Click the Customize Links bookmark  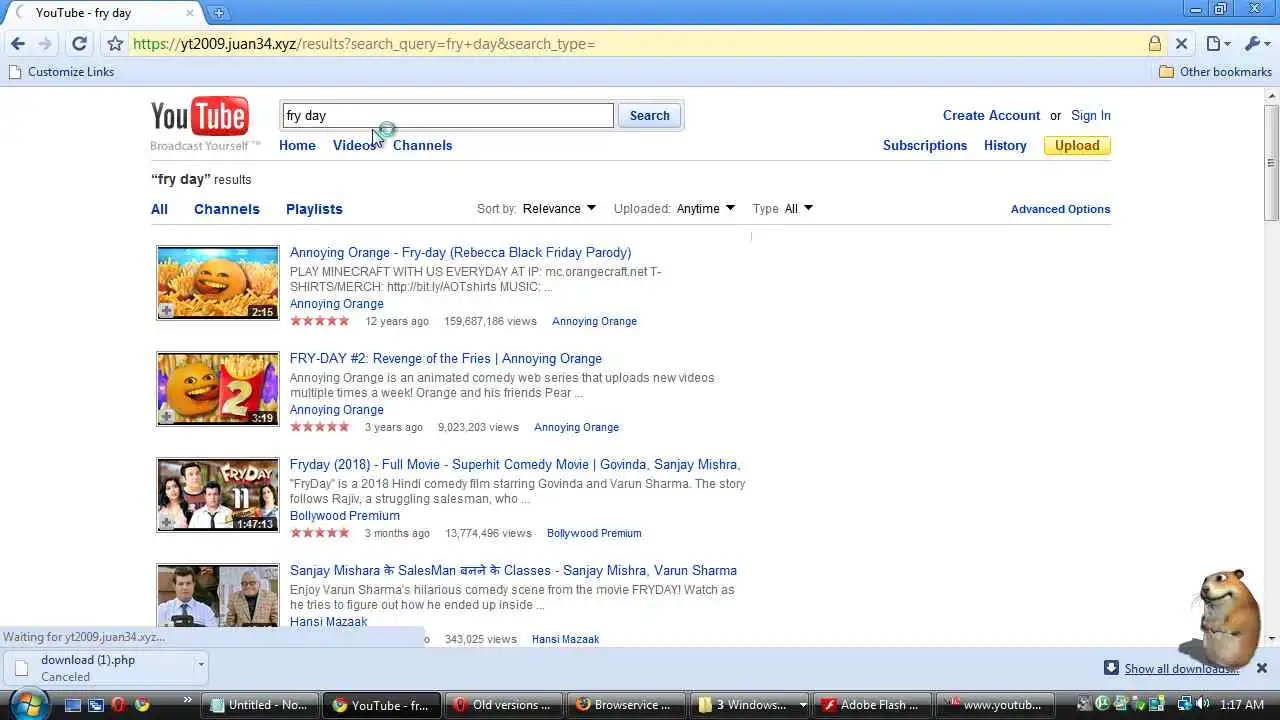click(x=61, y=72)
